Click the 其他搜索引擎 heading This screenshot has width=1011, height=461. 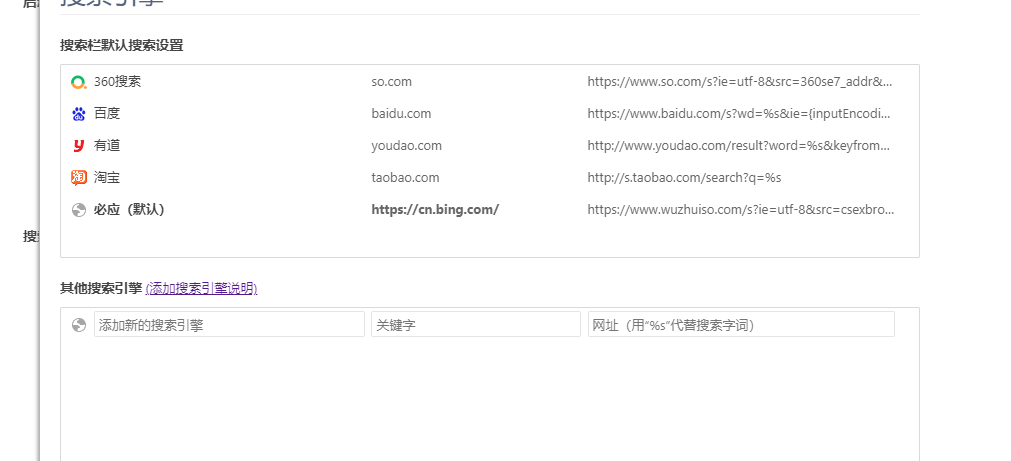pyautogui.click(x=101, y=288)
